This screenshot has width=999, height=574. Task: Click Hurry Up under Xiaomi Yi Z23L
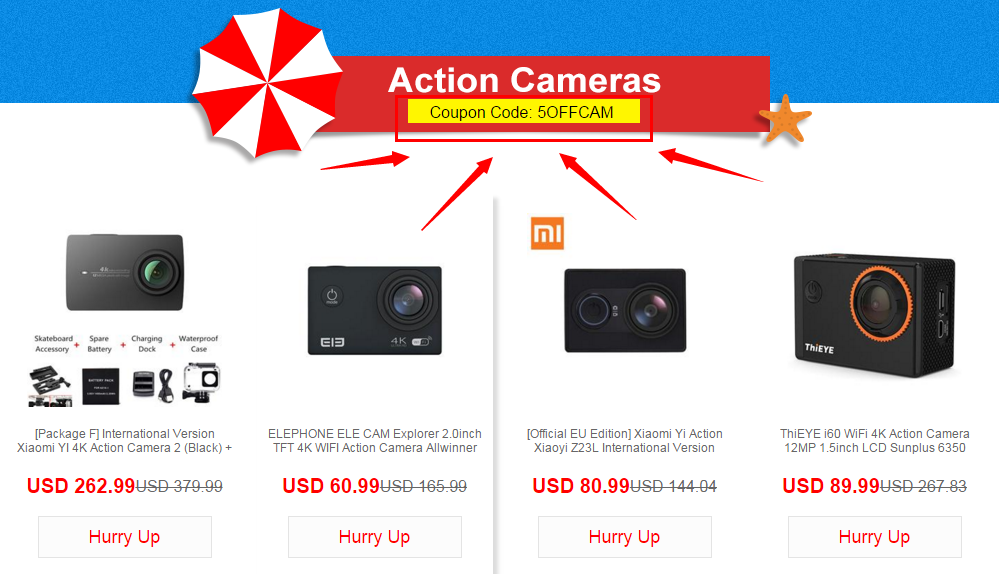(x=625, y=537)
